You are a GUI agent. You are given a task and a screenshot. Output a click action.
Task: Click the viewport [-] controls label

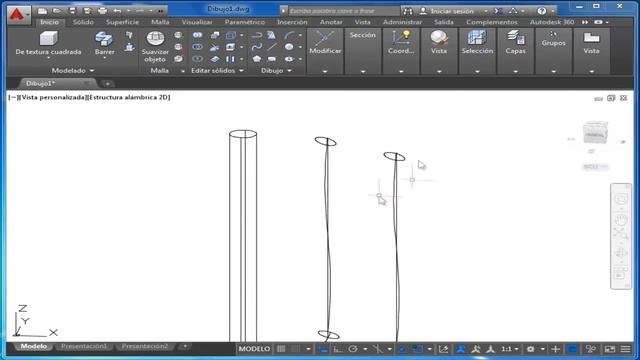pyautogui.click(x=13, y=97)
